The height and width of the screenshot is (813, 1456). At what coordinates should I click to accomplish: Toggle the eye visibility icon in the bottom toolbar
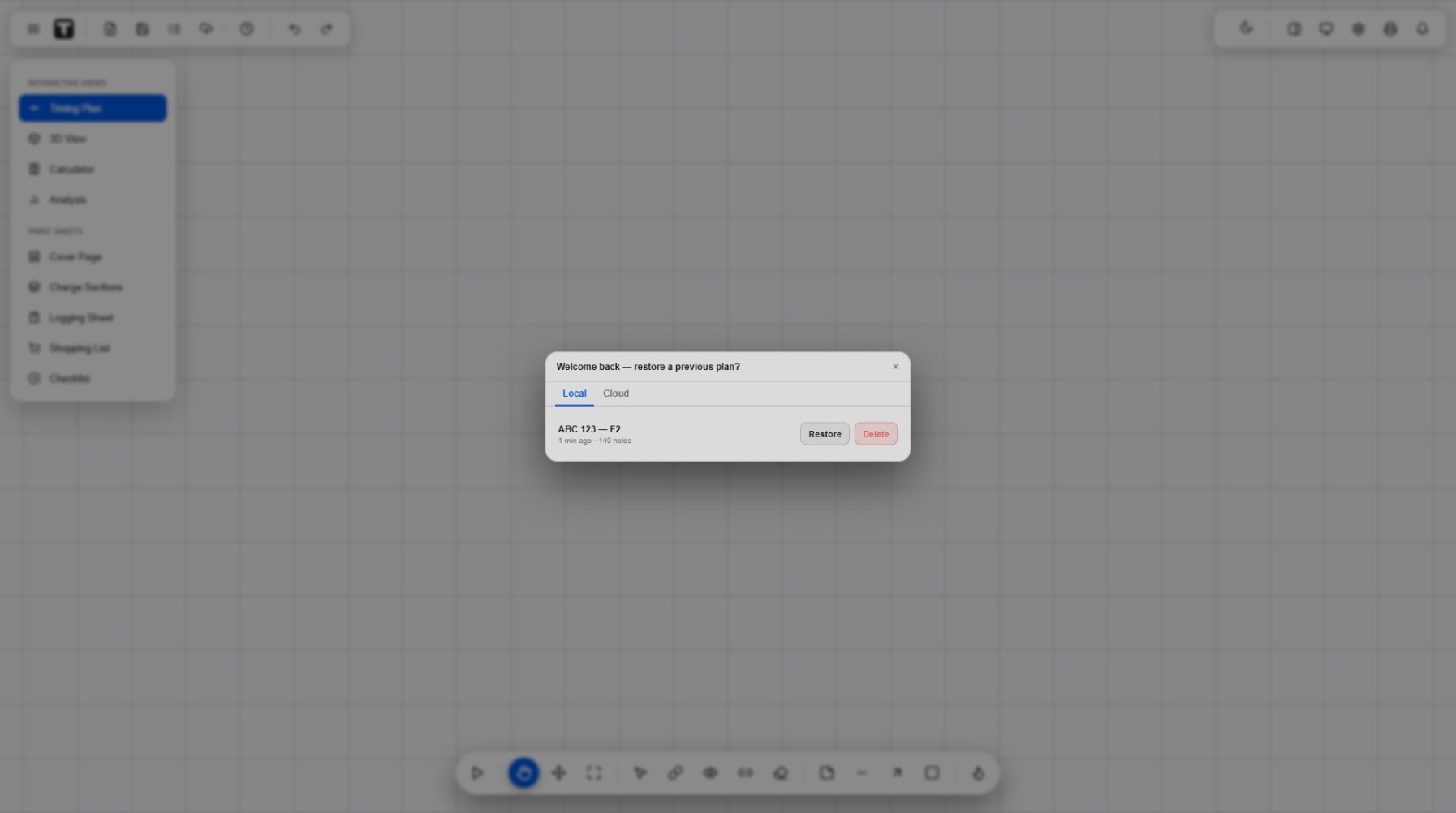tap(710, 773)
